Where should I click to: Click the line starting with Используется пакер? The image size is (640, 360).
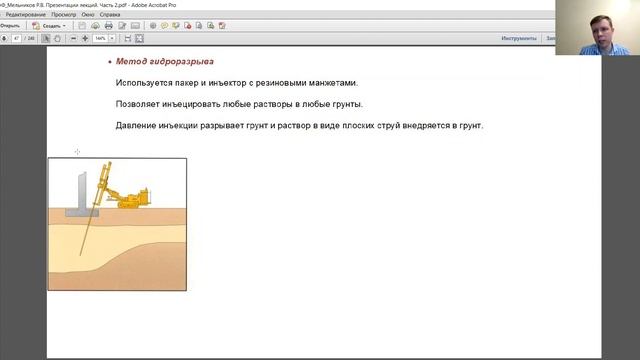pyautogui.click(x=237, y=83)
